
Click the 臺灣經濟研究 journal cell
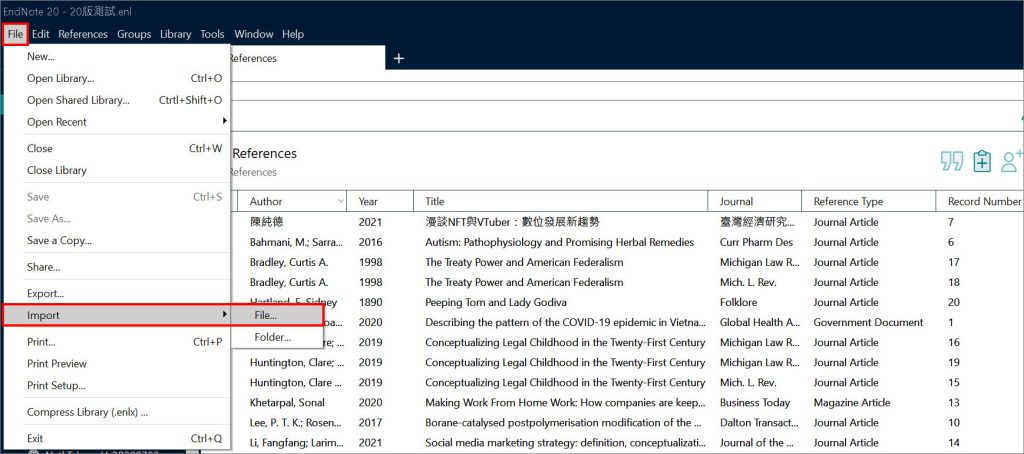[x=757, y=222]
